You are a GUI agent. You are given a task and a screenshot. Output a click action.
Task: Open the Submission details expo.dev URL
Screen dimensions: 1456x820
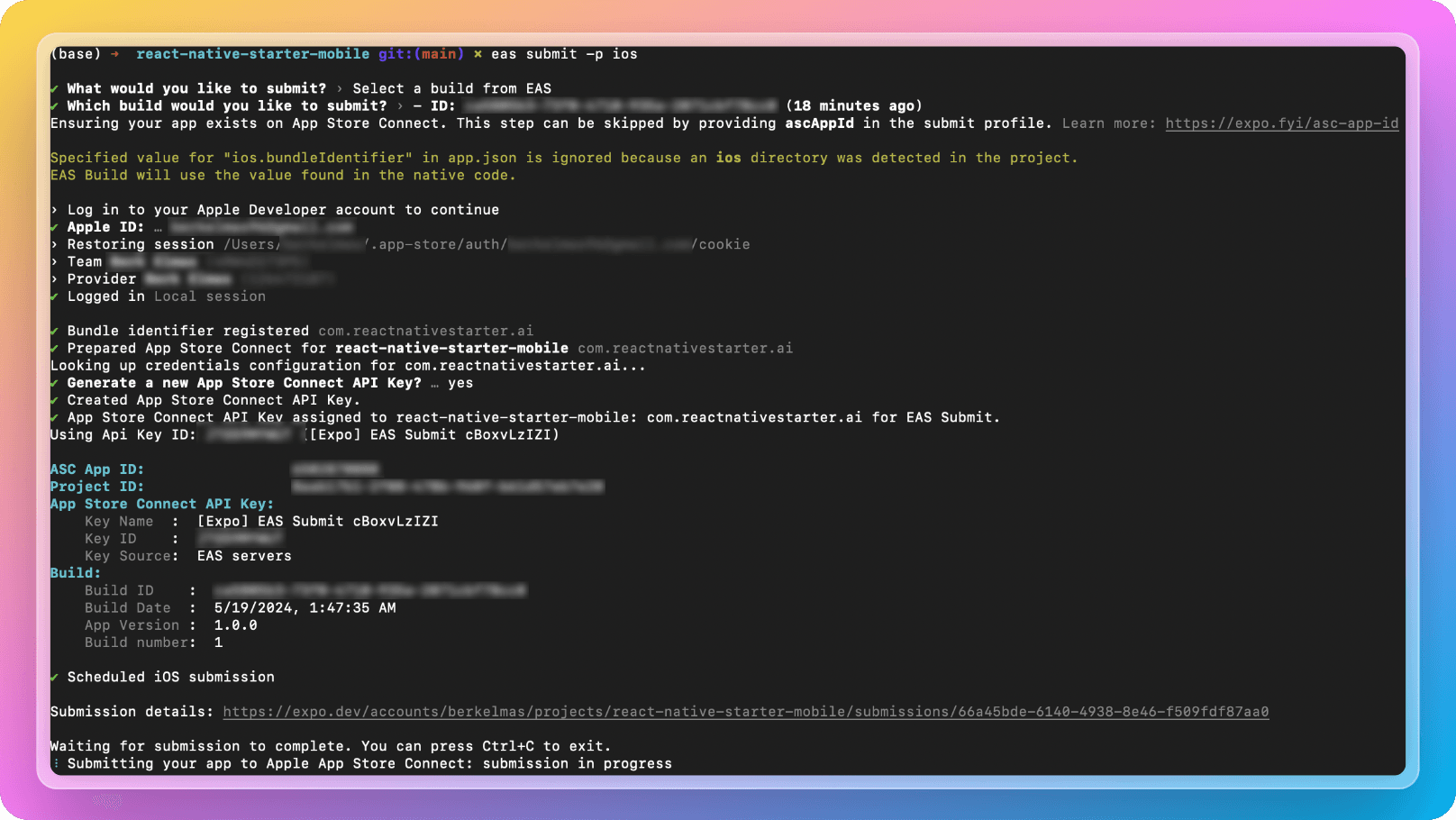coord(745,712)
